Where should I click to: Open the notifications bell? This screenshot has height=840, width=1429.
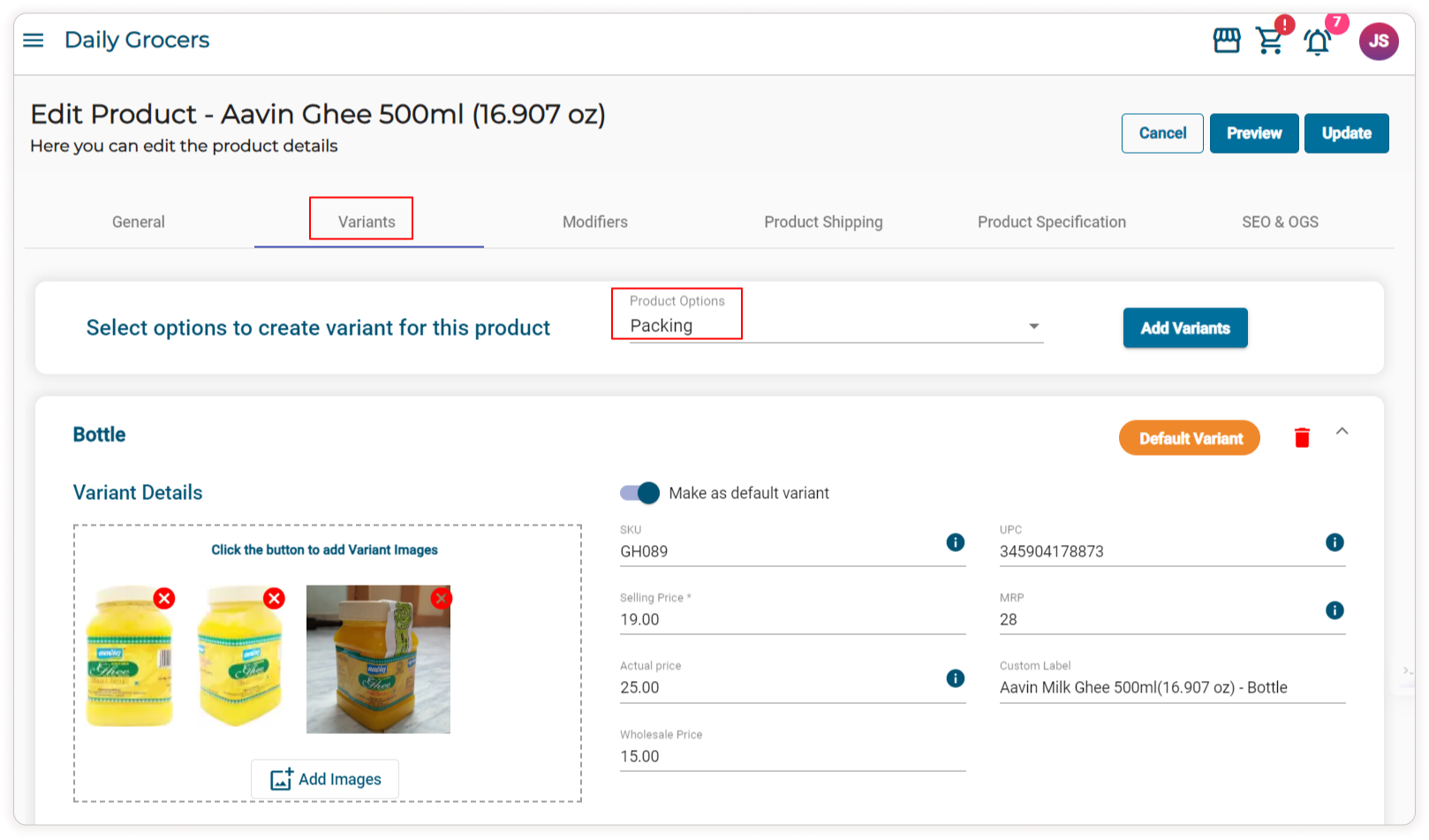[1317, 42]
